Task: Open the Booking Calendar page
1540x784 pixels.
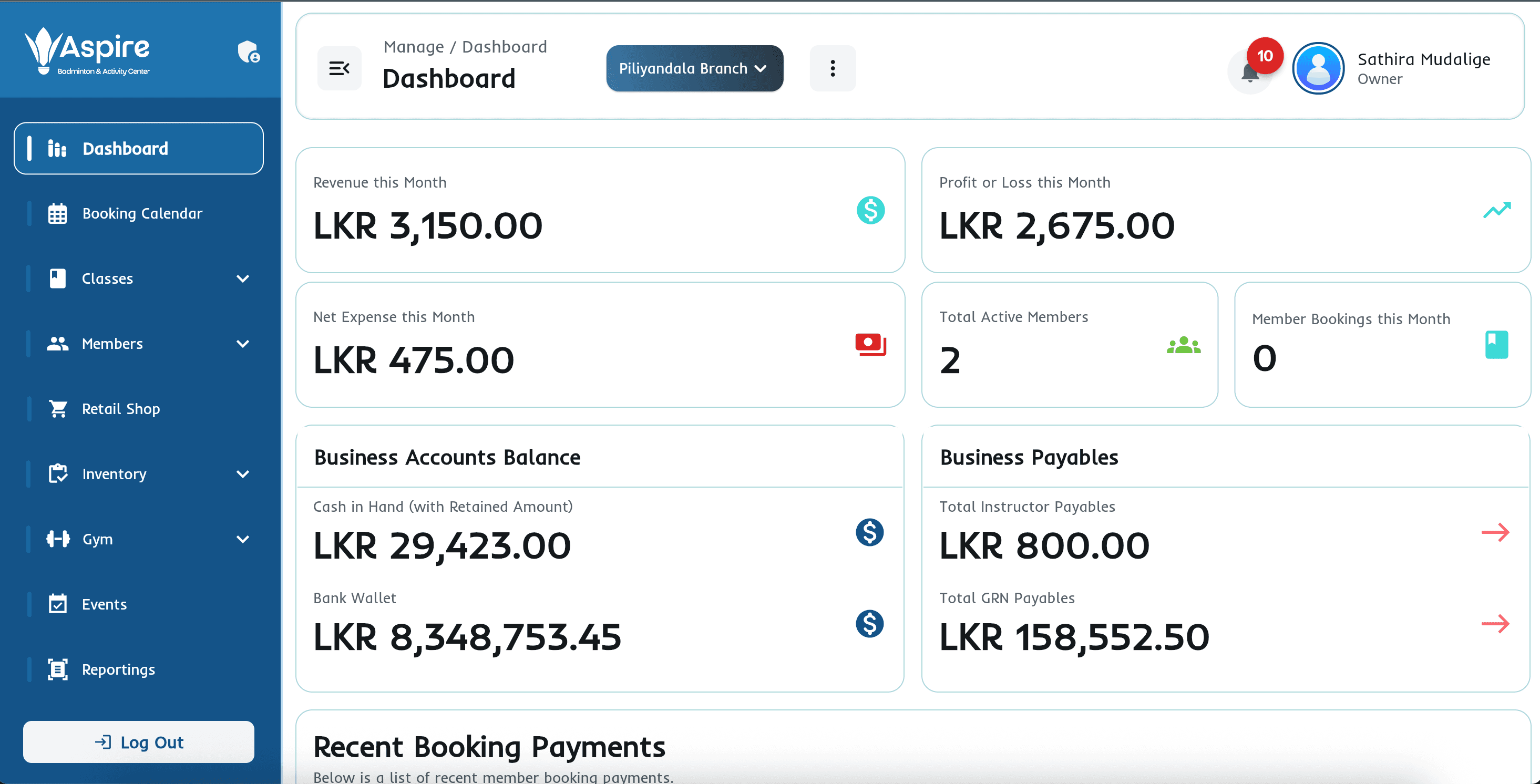Action: point(142,213)
